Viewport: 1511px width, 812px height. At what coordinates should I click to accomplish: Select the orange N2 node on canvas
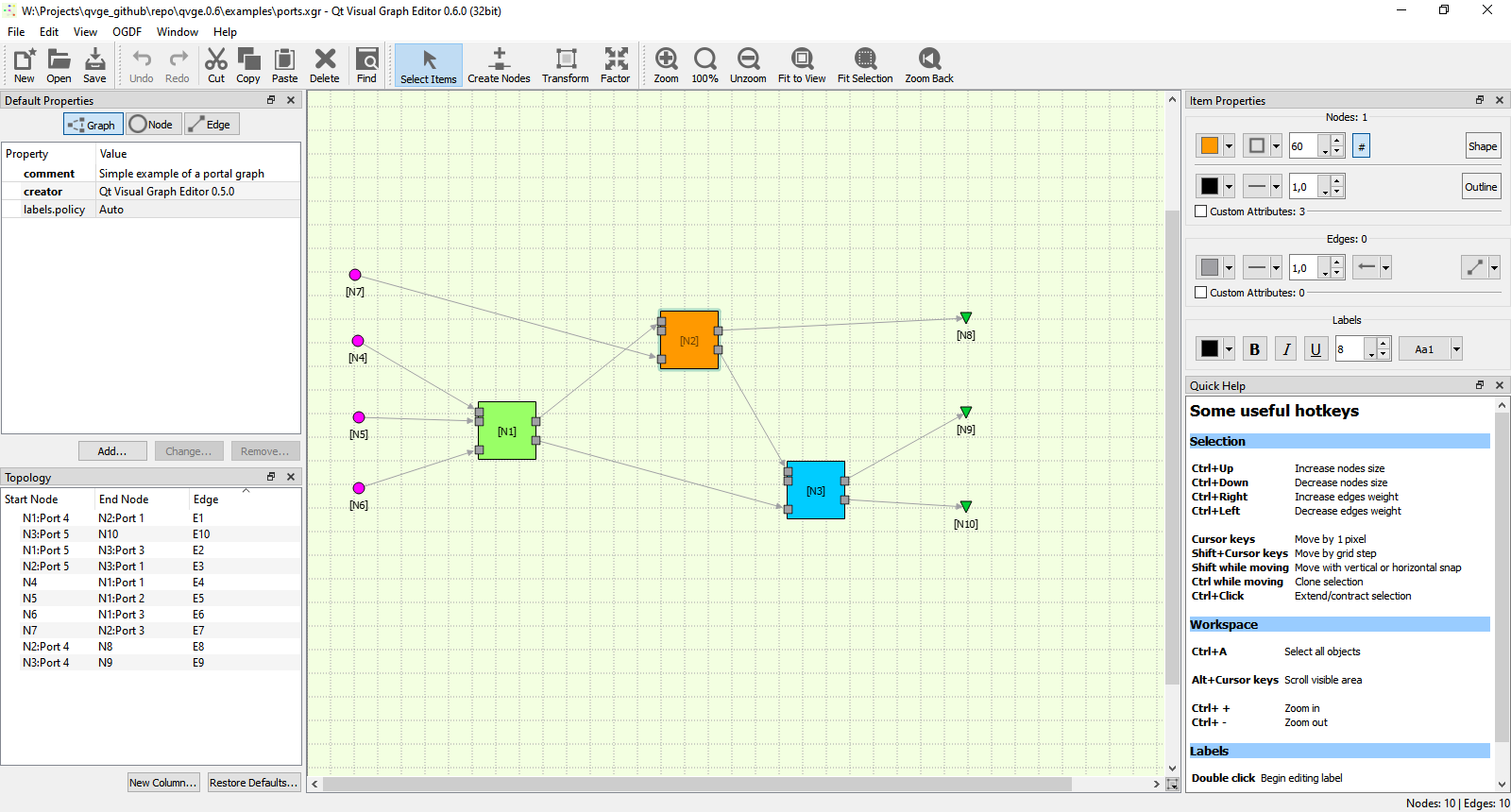(689, 340)
